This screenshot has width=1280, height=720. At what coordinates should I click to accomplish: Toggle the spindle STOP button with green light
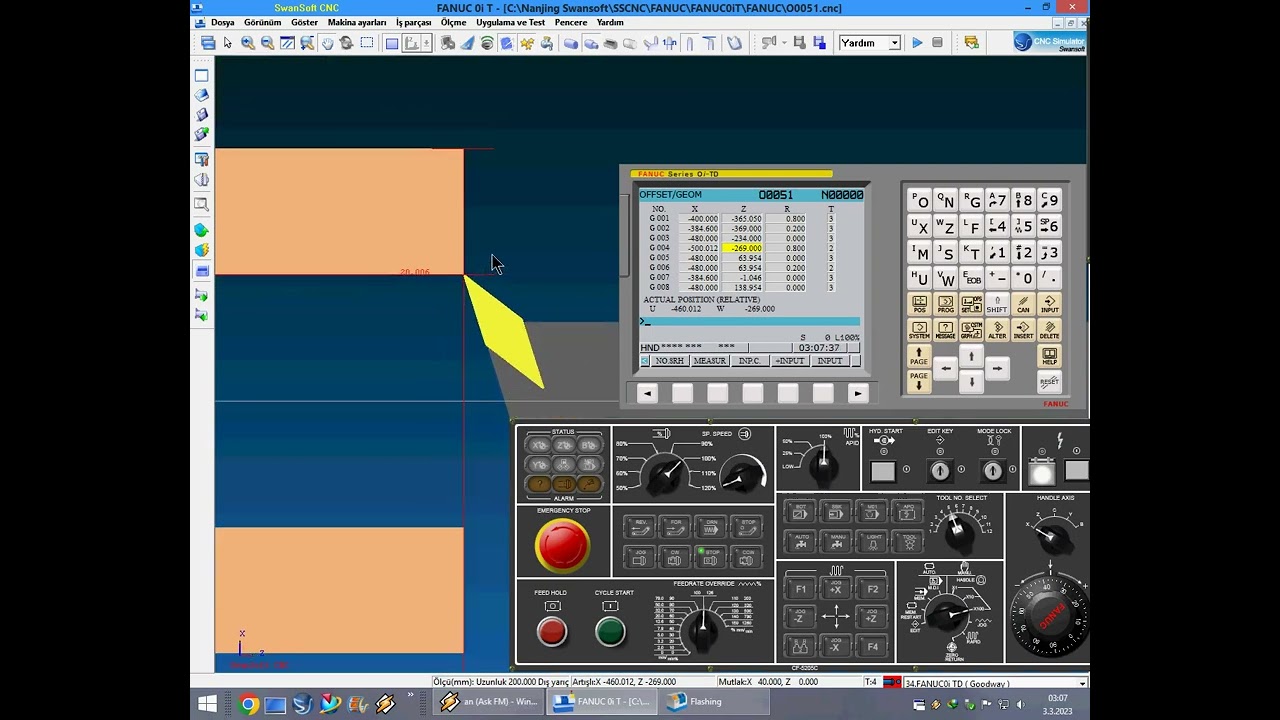pyautogui.click(x=712, y=556)
